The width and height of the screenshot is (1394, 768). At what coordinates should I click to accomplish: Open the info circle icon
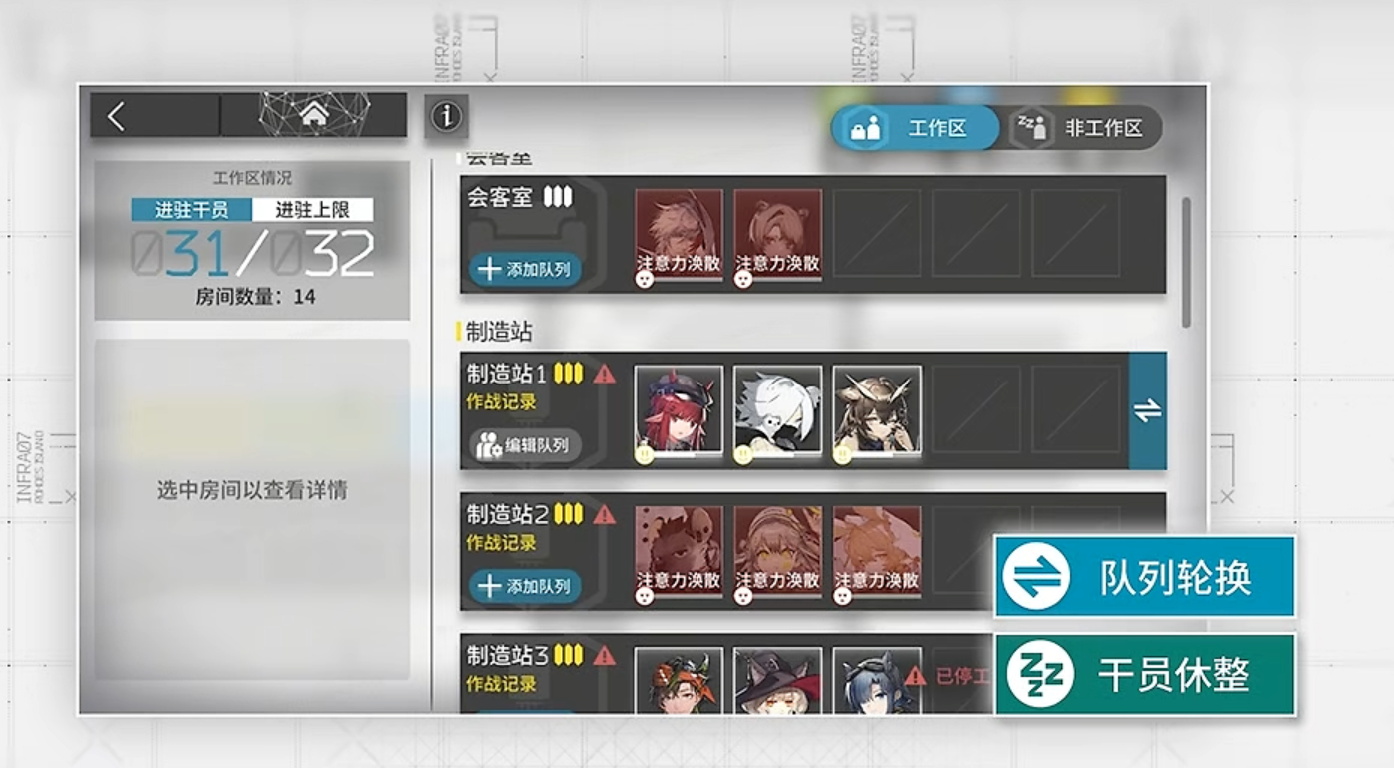(x=446, y=117)
